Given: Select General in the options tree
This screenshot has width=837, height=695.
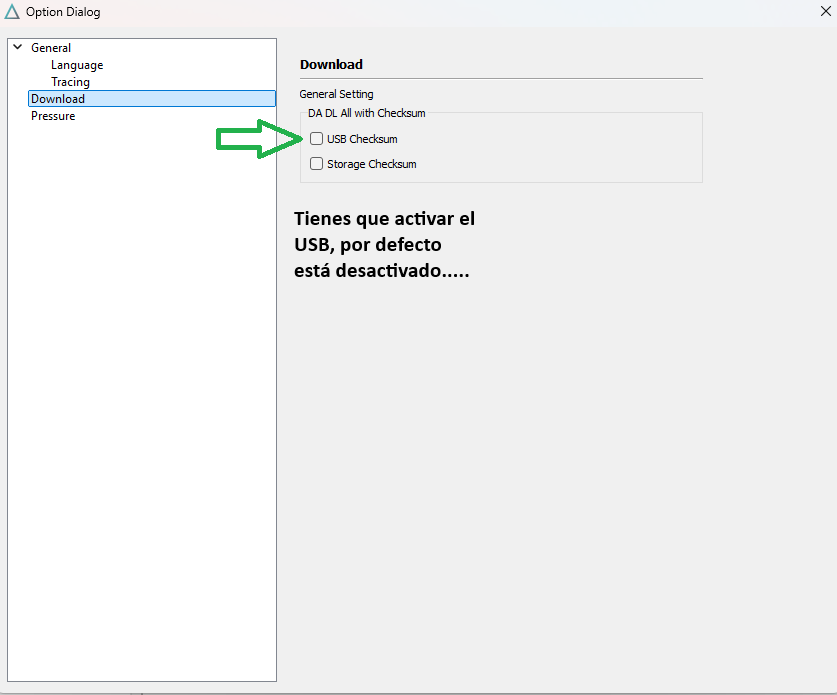Looking at the screenshot, I should 51,48.
